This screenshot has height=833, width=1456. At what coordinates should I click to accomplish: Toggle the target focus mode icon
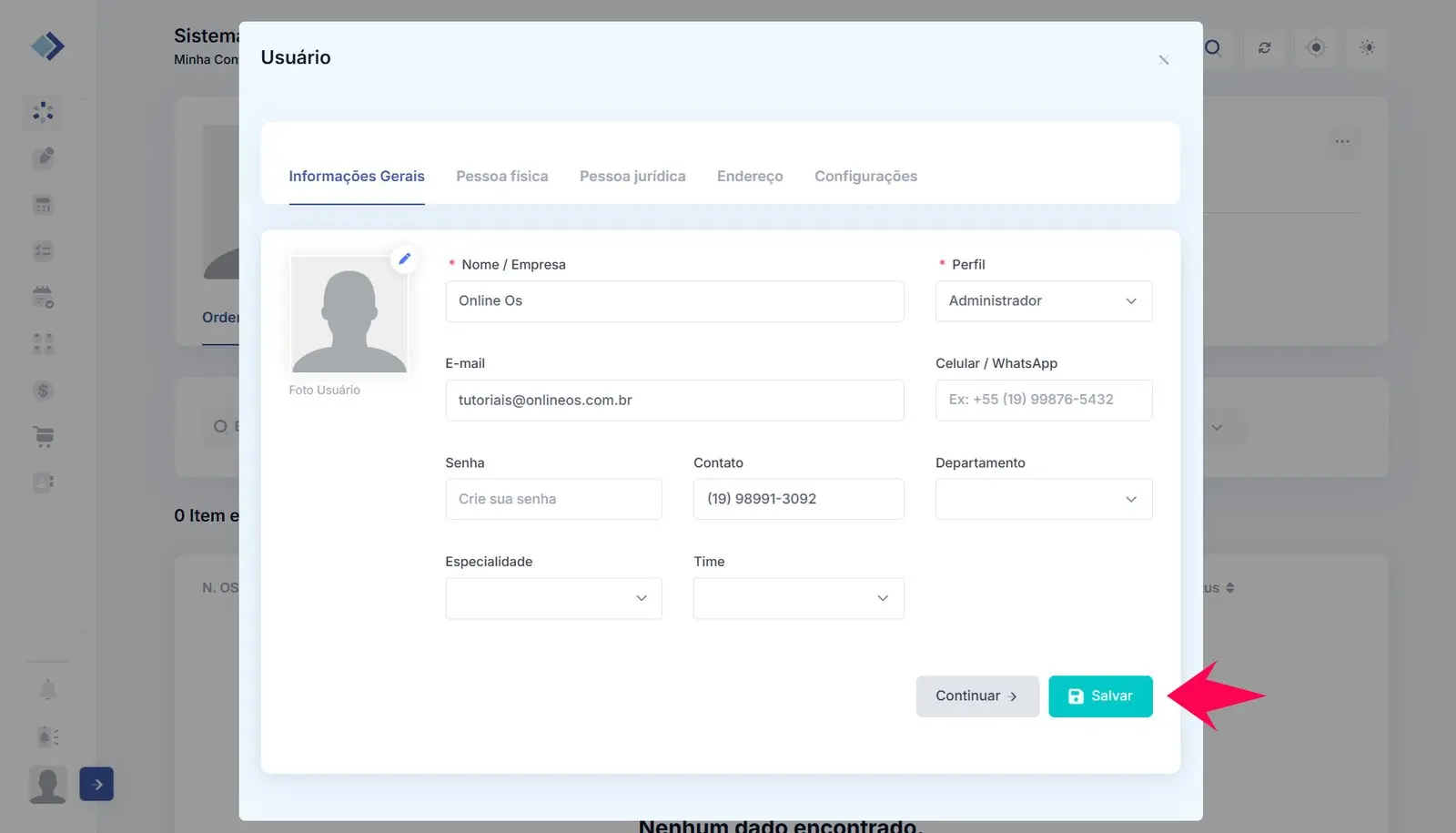pos(1315,47)
